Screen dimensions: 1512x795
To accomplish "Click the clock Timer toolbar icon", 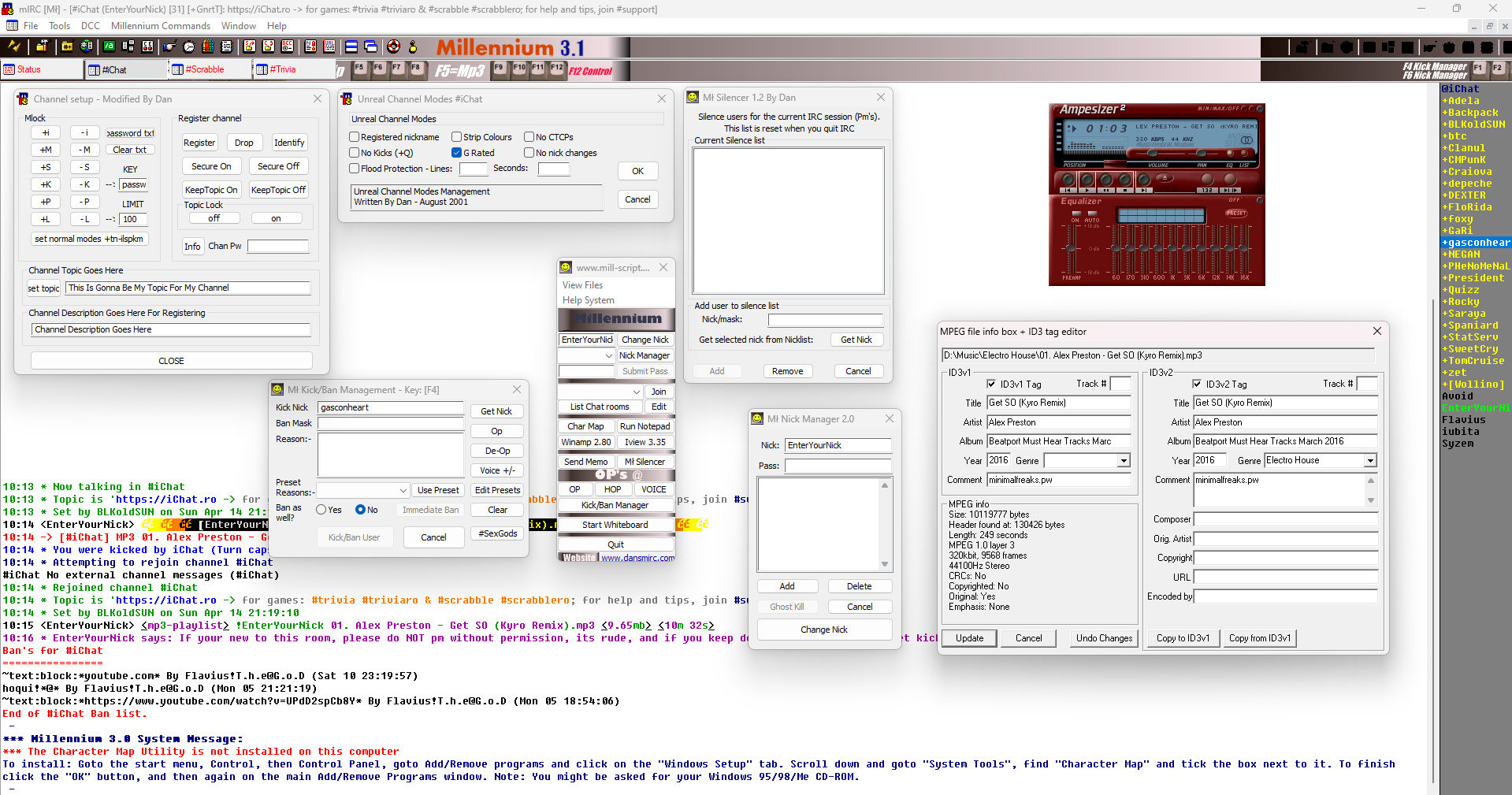I will (x=189, y=46).
